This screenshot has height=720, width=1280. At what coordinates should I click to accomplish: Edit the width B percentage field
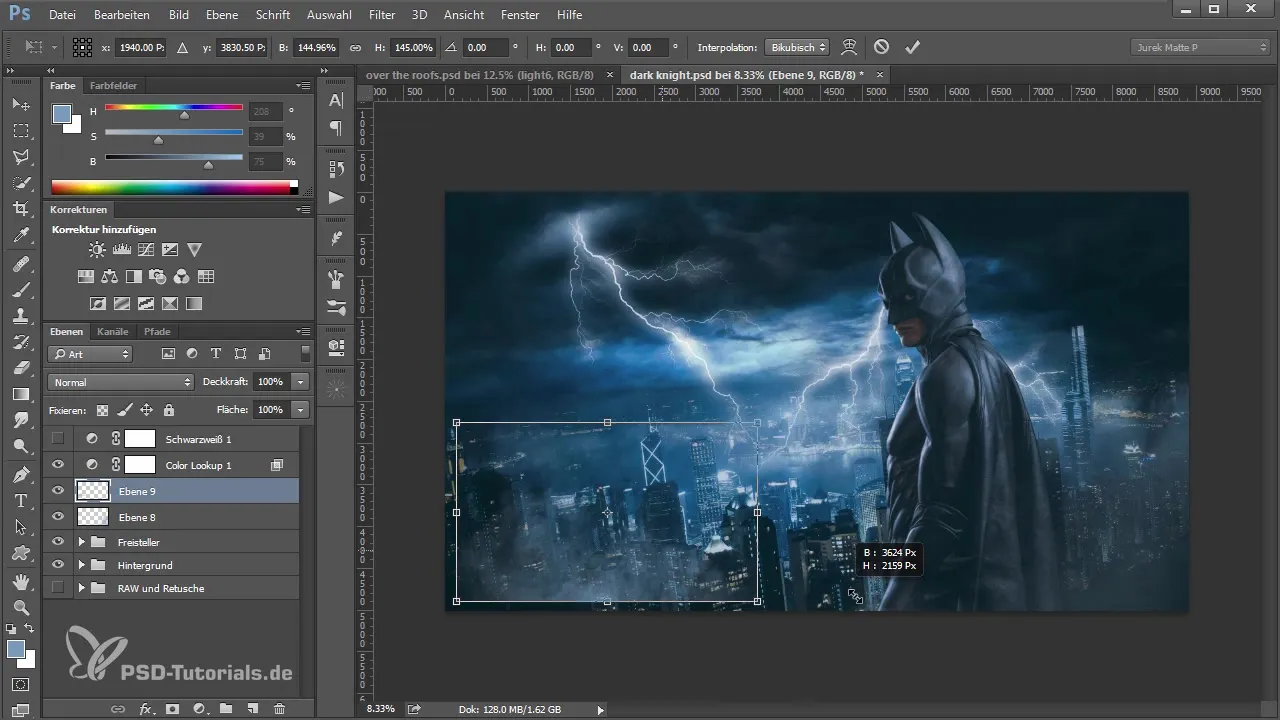click(317, 47)
